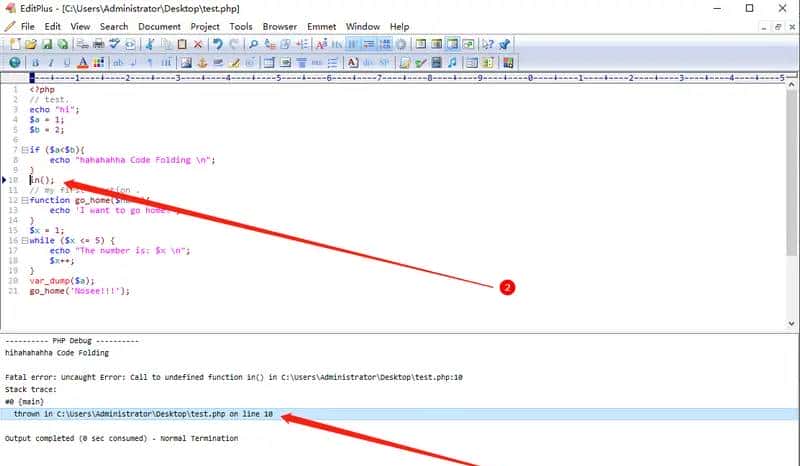Viewport: 800px width, 466px height.
Task: Toggle Underline formatting in the HTML toolbar
Action: (x=66, y=62)
